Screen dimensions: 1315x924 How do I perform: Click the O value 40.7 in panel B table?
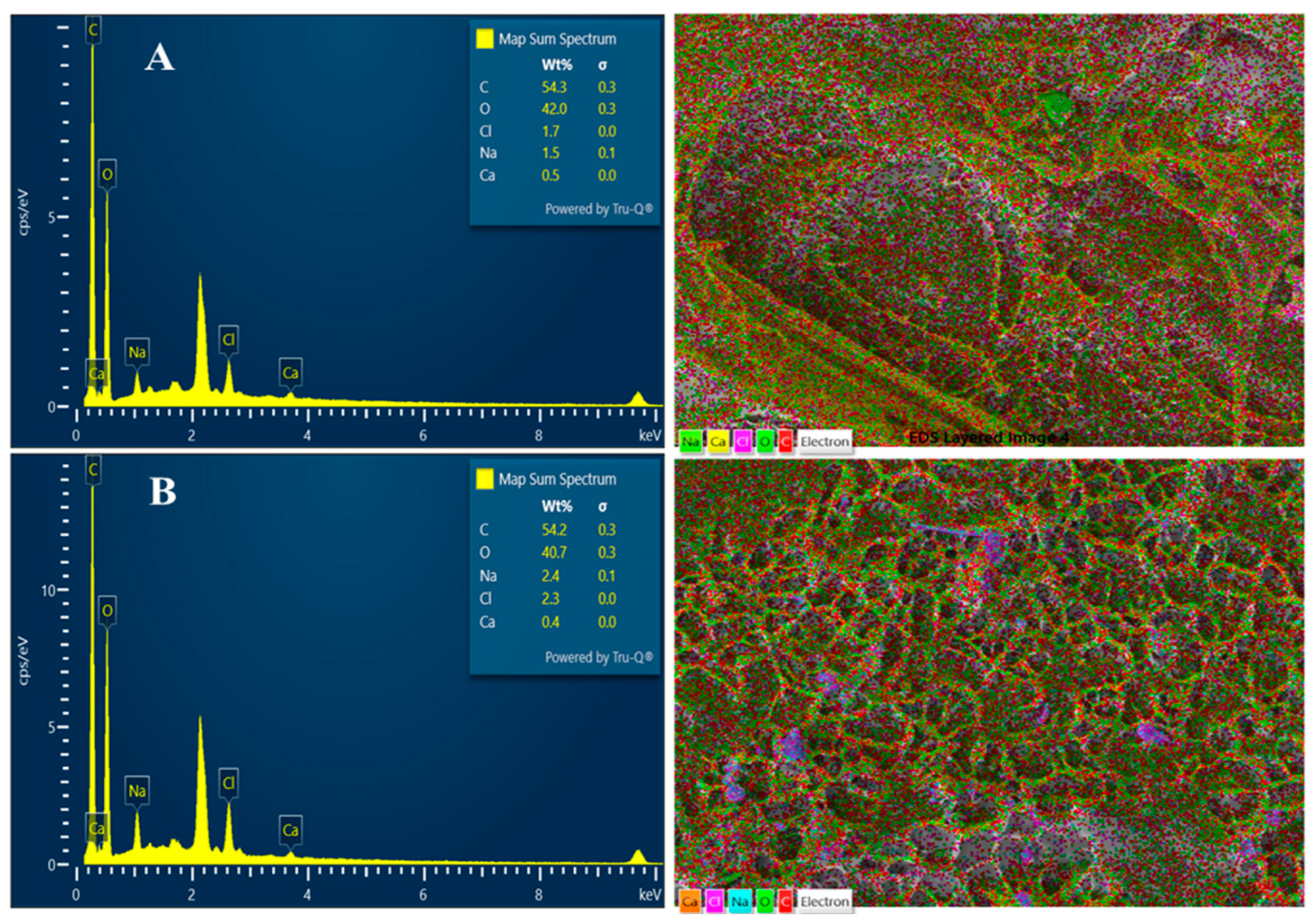coord(554,553)
